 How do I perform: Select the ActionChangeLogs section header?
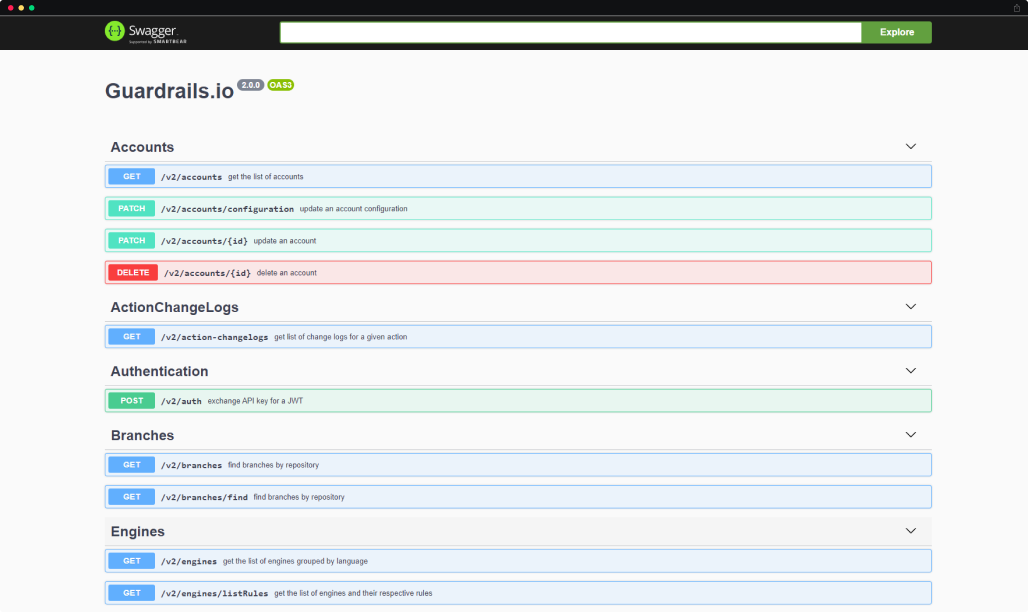(x=175, y=307)
